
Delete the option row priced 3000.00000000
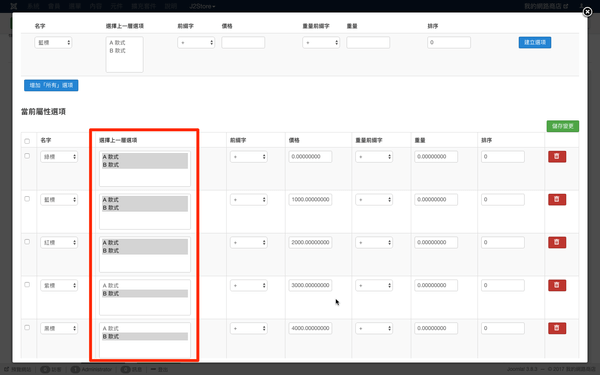[557, 285]
